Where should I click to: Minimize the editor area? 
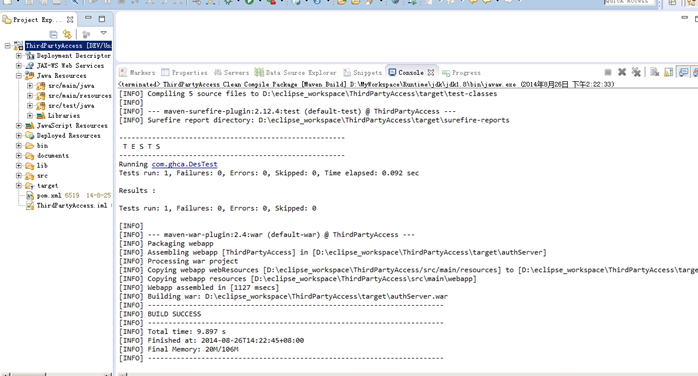685,18
